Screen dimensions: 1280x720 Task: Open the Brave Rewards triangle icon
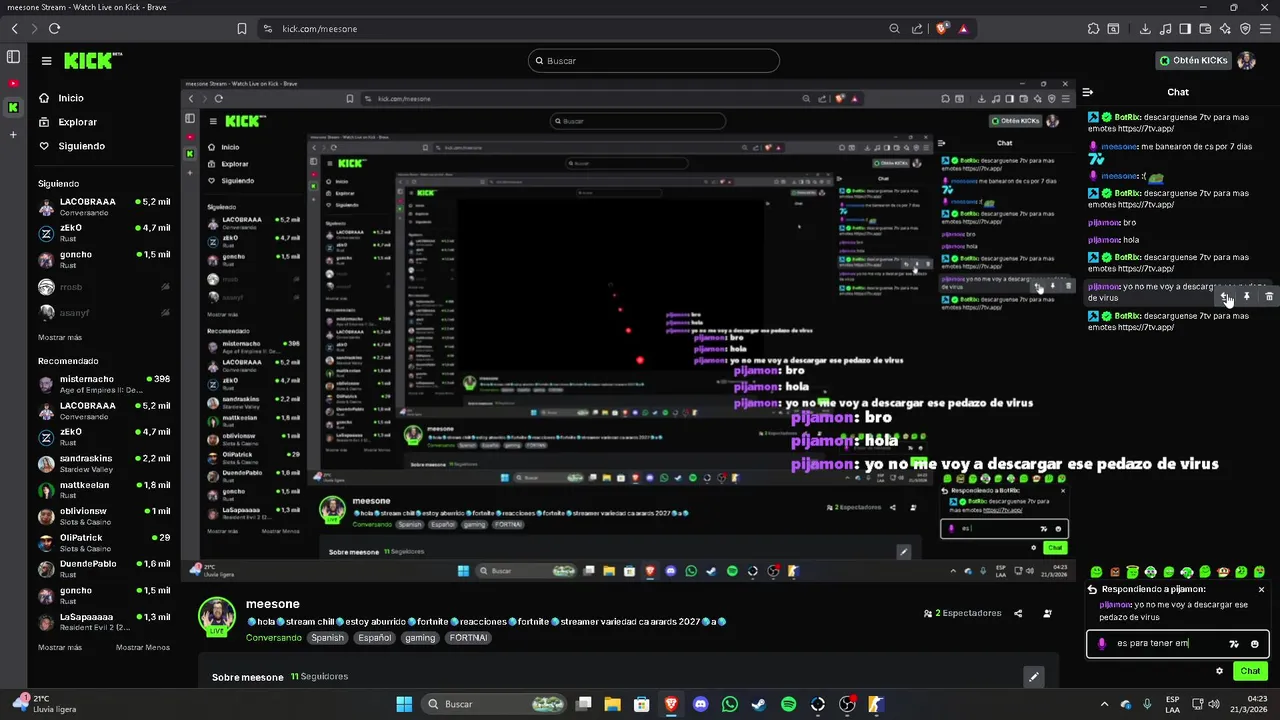point(963,29)
